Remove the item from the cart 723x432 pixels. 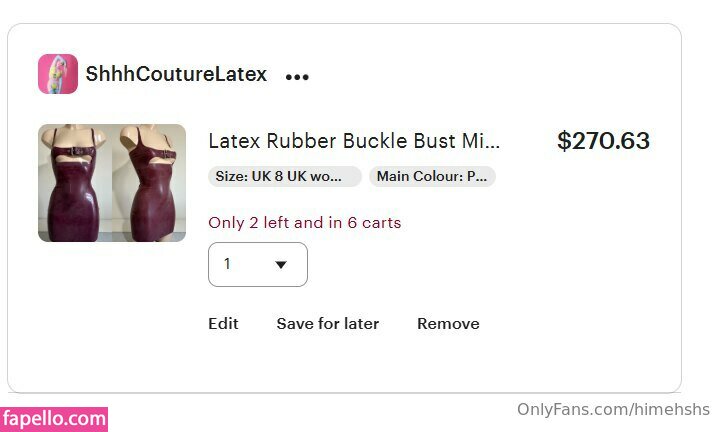[x=448, y=324]
